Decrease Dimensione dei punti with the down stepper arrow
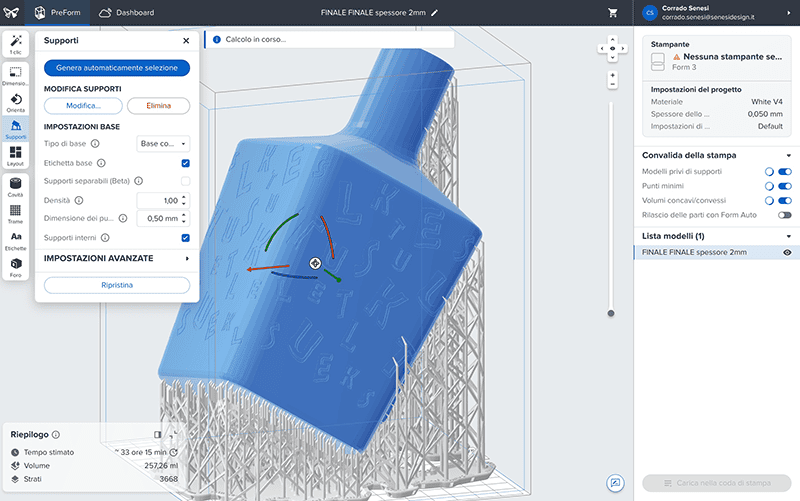Viewport: 800px width, 501px height. (184, 222)
